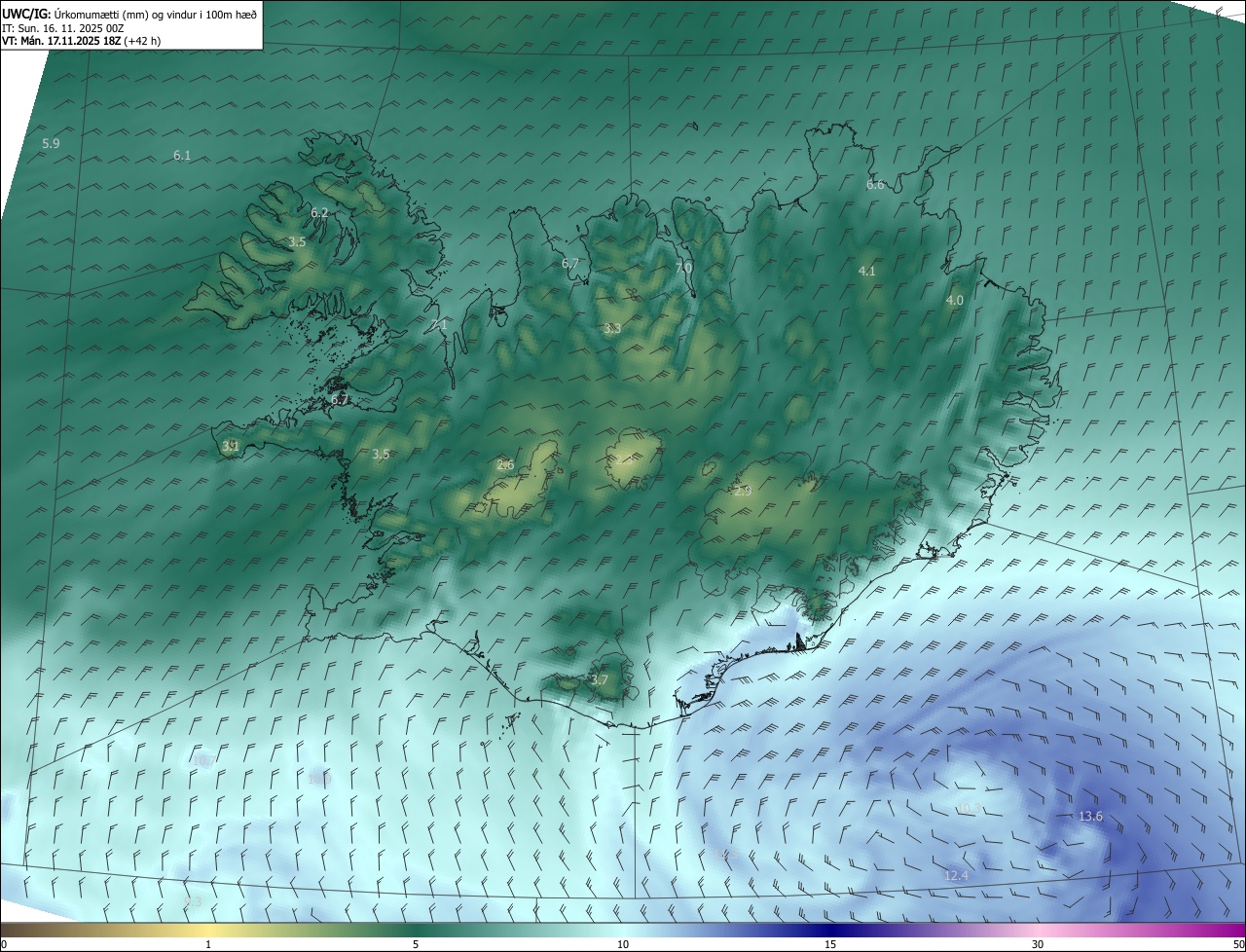This screenshot has width=1246, height=952.
Task: Select the 3.1 precipitation label
Action: click(231, 446)
